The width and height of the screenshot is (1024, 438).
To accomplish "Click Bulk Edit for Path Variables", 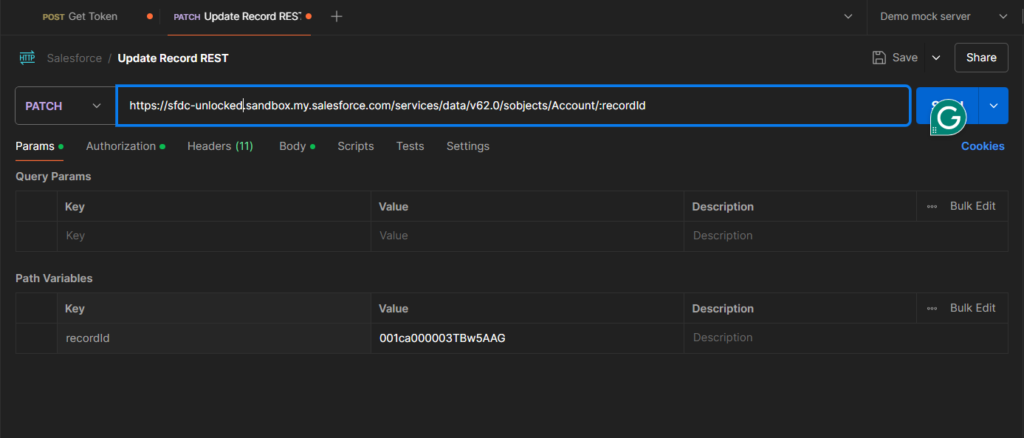I will coord(972,308).
